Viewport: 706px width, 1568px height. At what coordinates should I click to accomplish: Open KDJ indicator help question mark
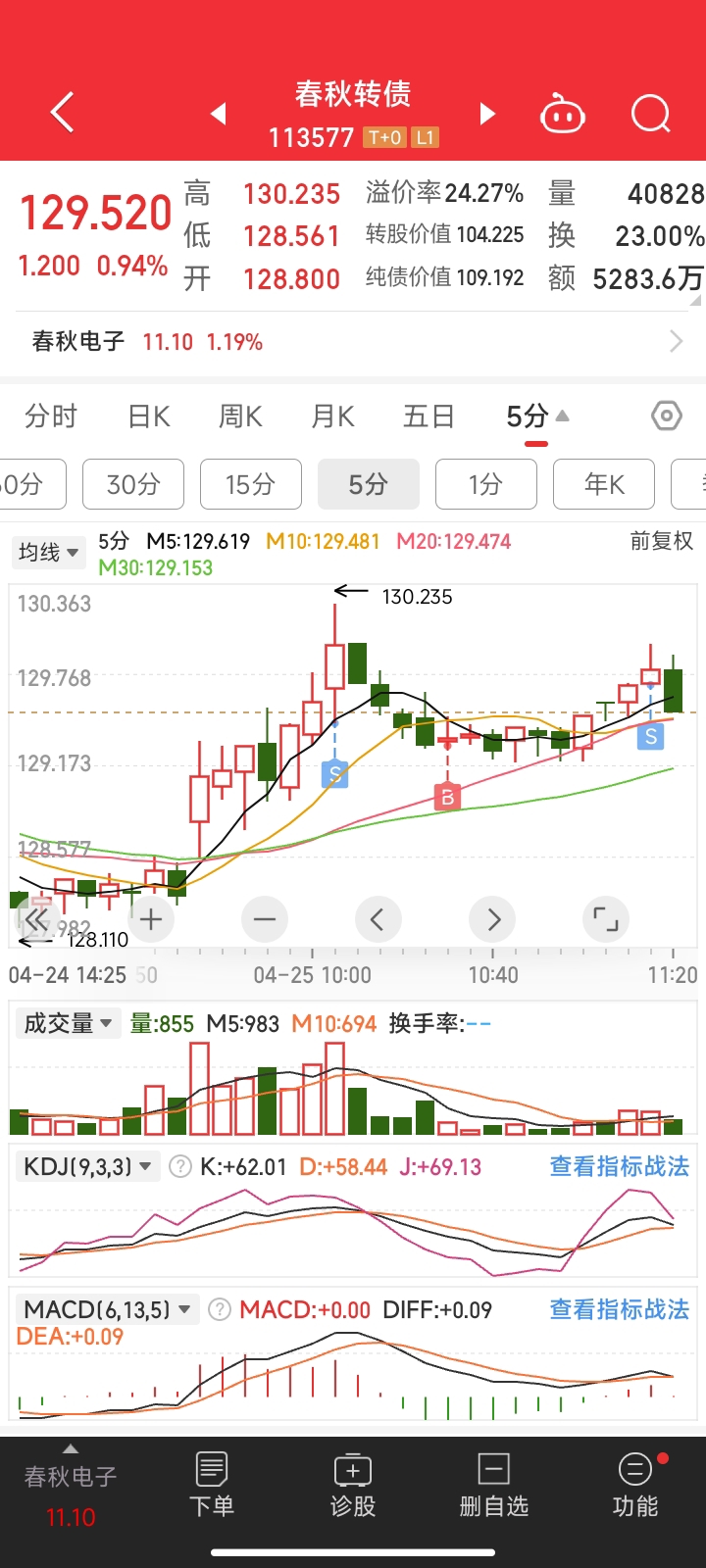click(180, 1167)
